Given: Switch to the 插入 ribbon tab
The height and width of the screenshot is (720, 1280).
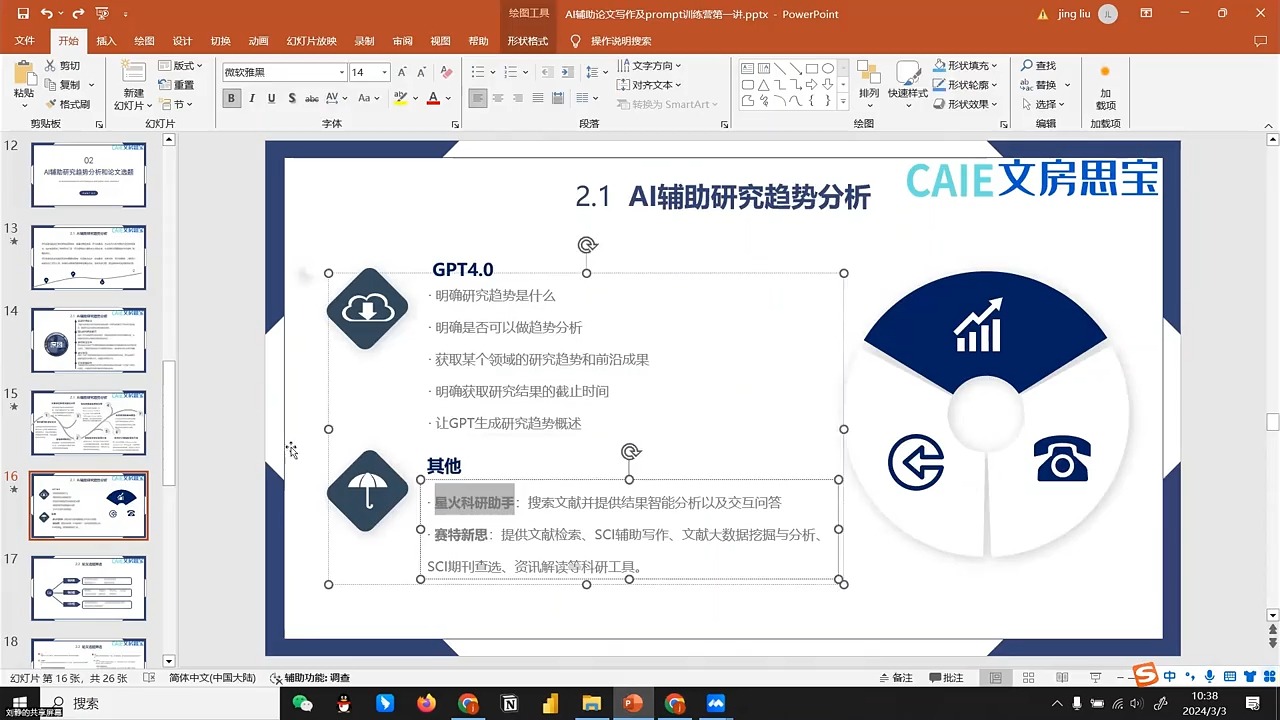Looking at the screenshot, I should [106, 41].
